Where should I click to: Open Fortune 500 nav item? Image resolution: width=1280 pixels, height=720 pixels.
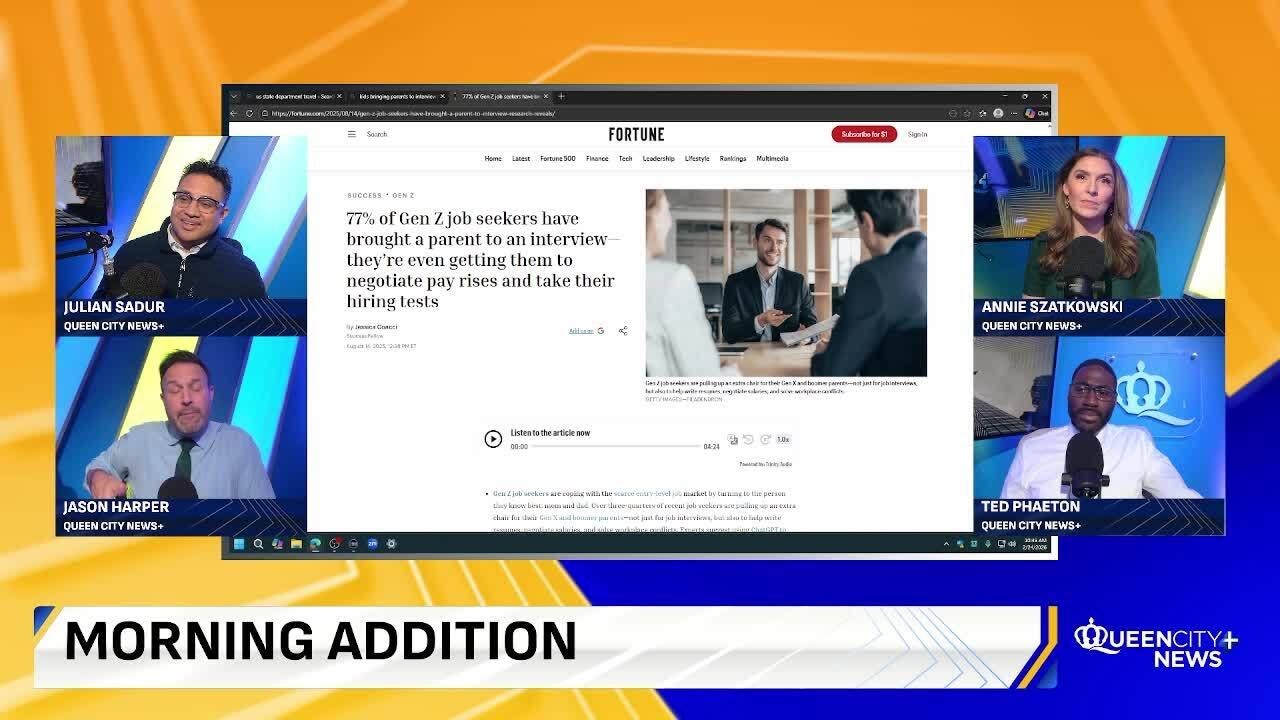click(558, 159)
